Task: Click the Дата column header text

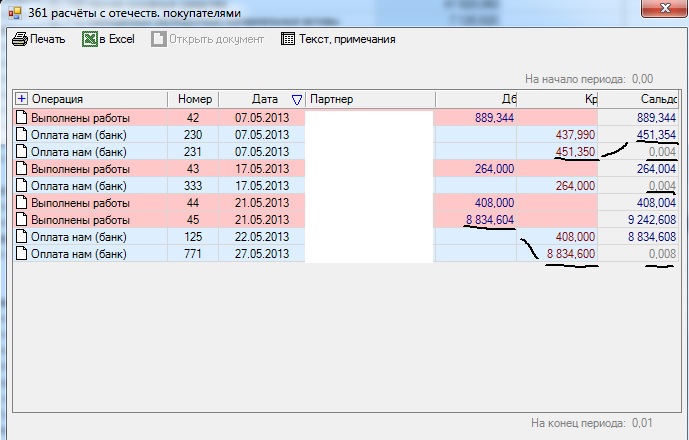Action: click(265, 99)
